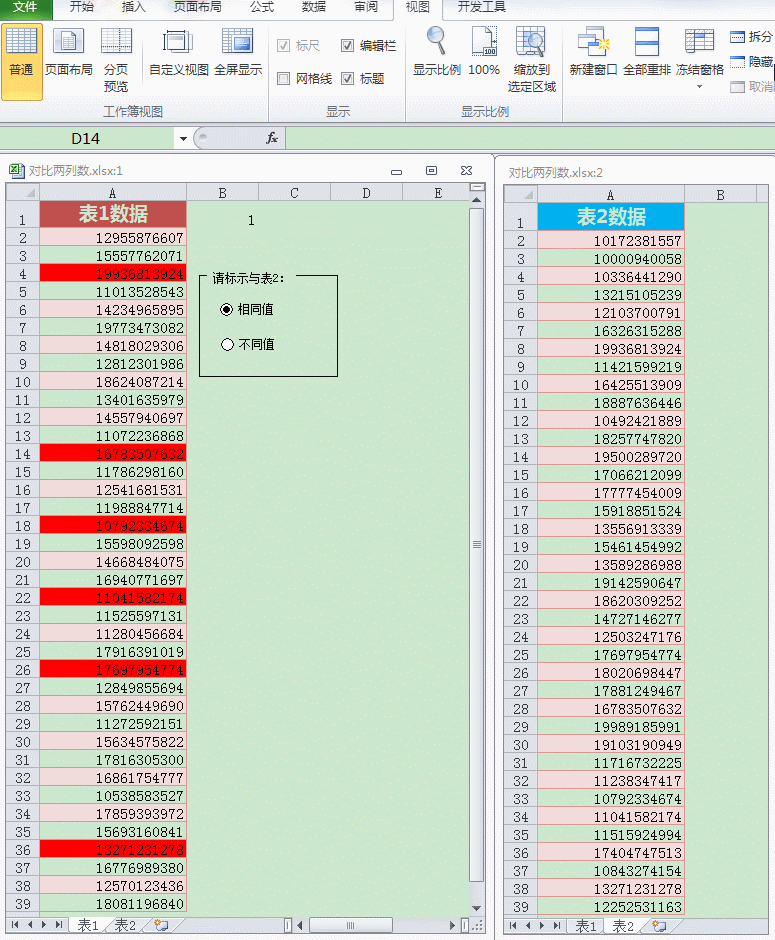Open the Formulas (公式) ribbon tab
775x940 pixels.
(262, 7)
